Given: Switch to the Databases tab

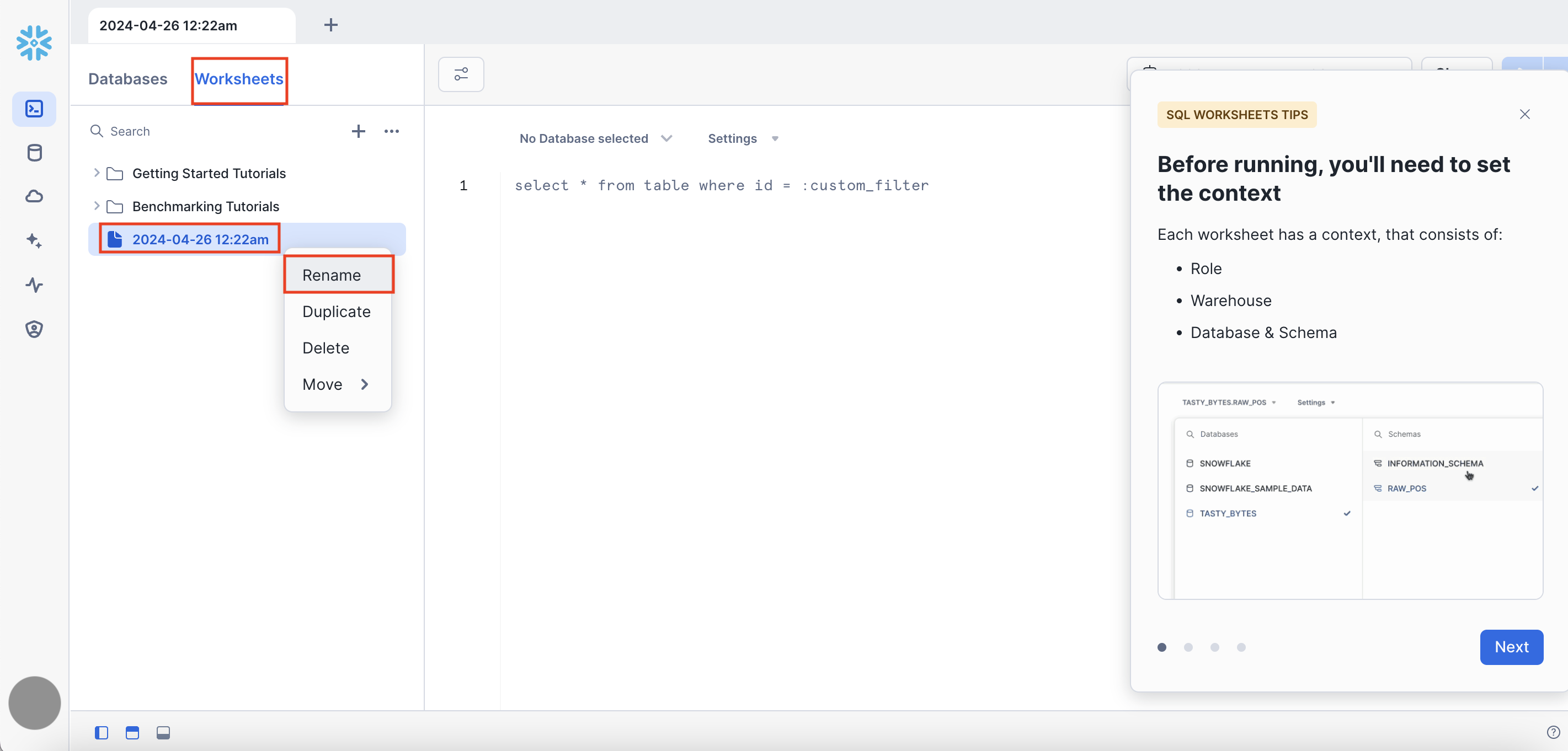Looking at the screenshot, I should tap(128, 79).
